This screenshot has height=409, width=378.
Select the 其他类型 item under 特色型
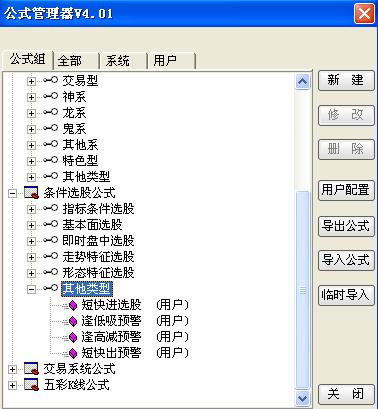point(86,177)
